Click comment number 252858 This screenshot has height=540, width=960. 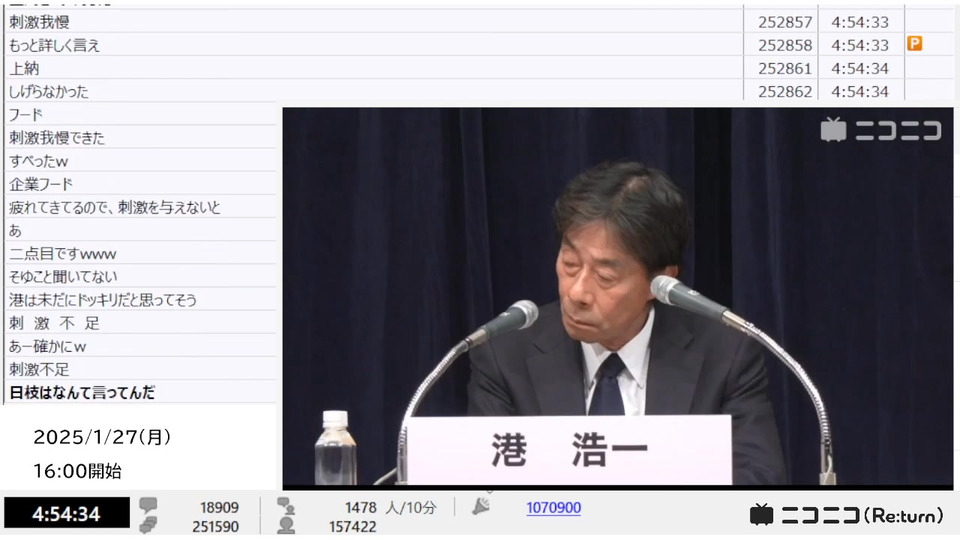[785, 45]
